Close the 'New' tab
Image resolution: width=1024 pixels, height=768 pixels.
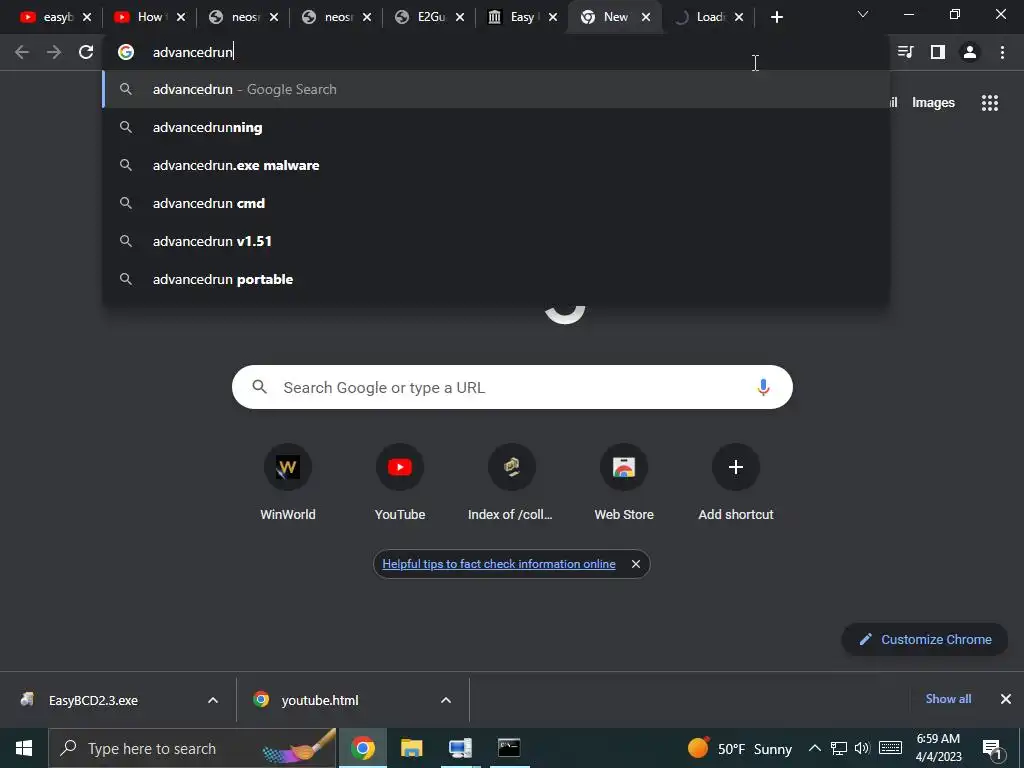(646, 17)
